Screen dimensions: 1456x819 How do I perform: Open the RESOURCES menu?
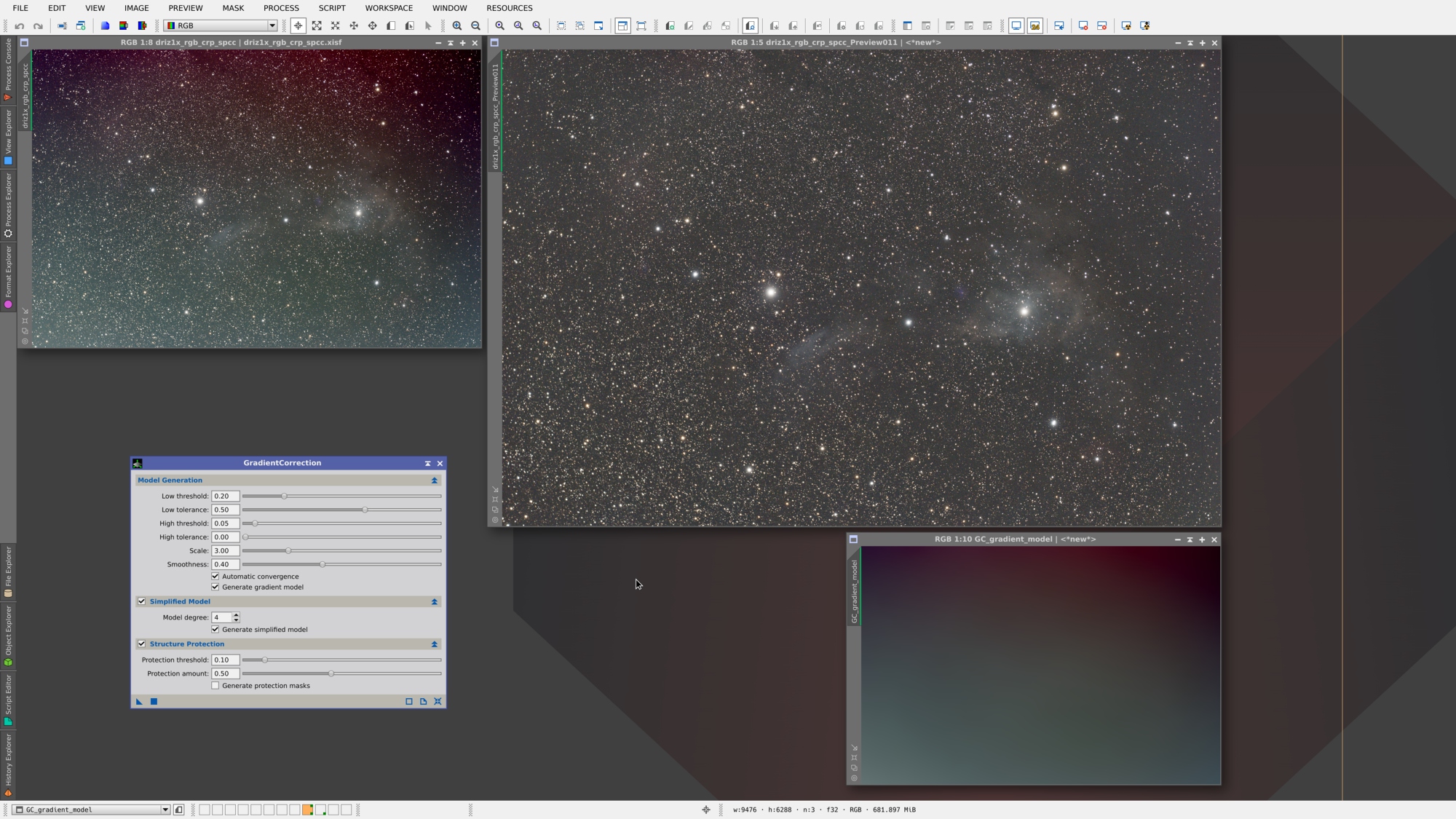(510, 8)
